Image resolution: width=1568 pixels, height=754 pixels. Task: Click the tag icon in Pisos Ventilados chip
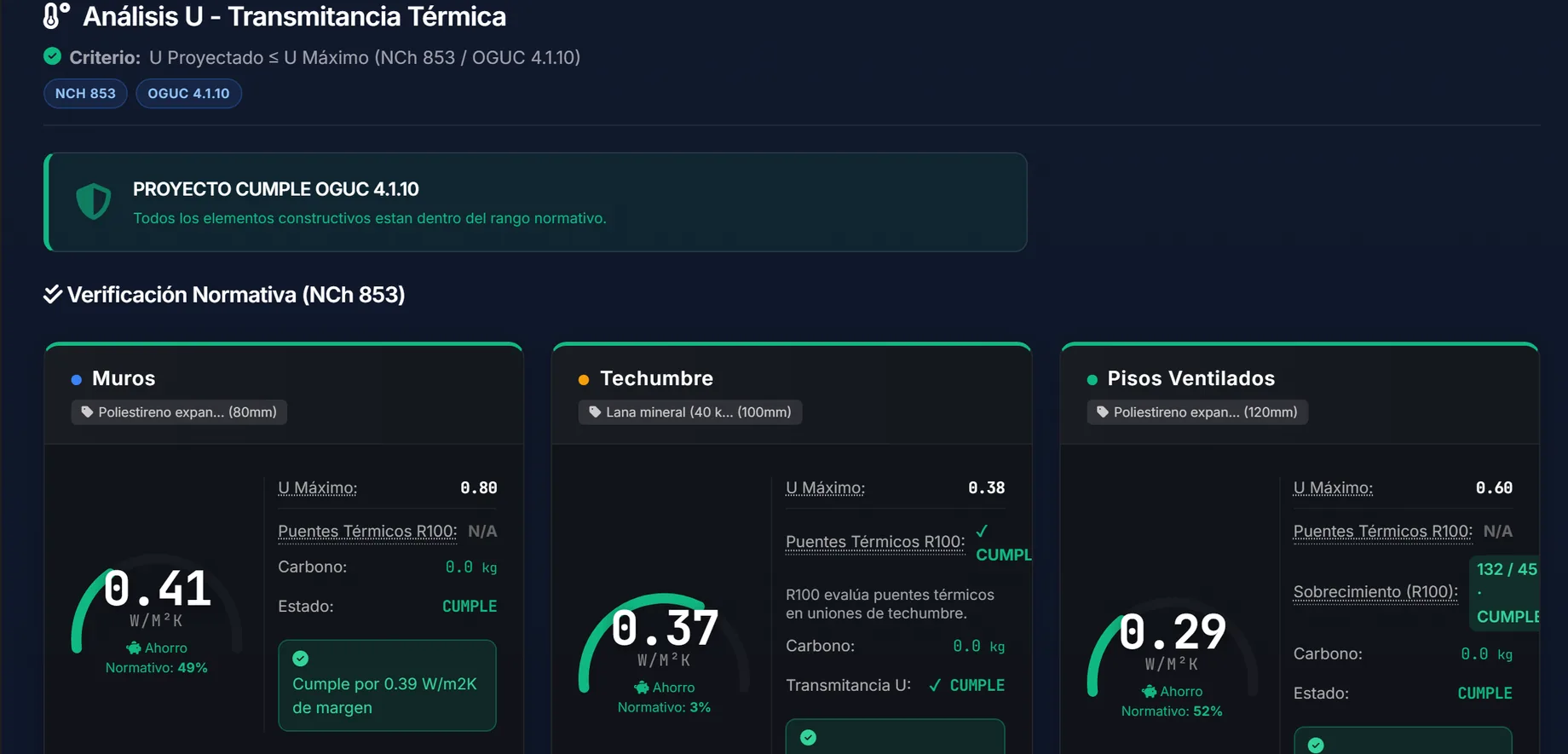[1103, 412]
